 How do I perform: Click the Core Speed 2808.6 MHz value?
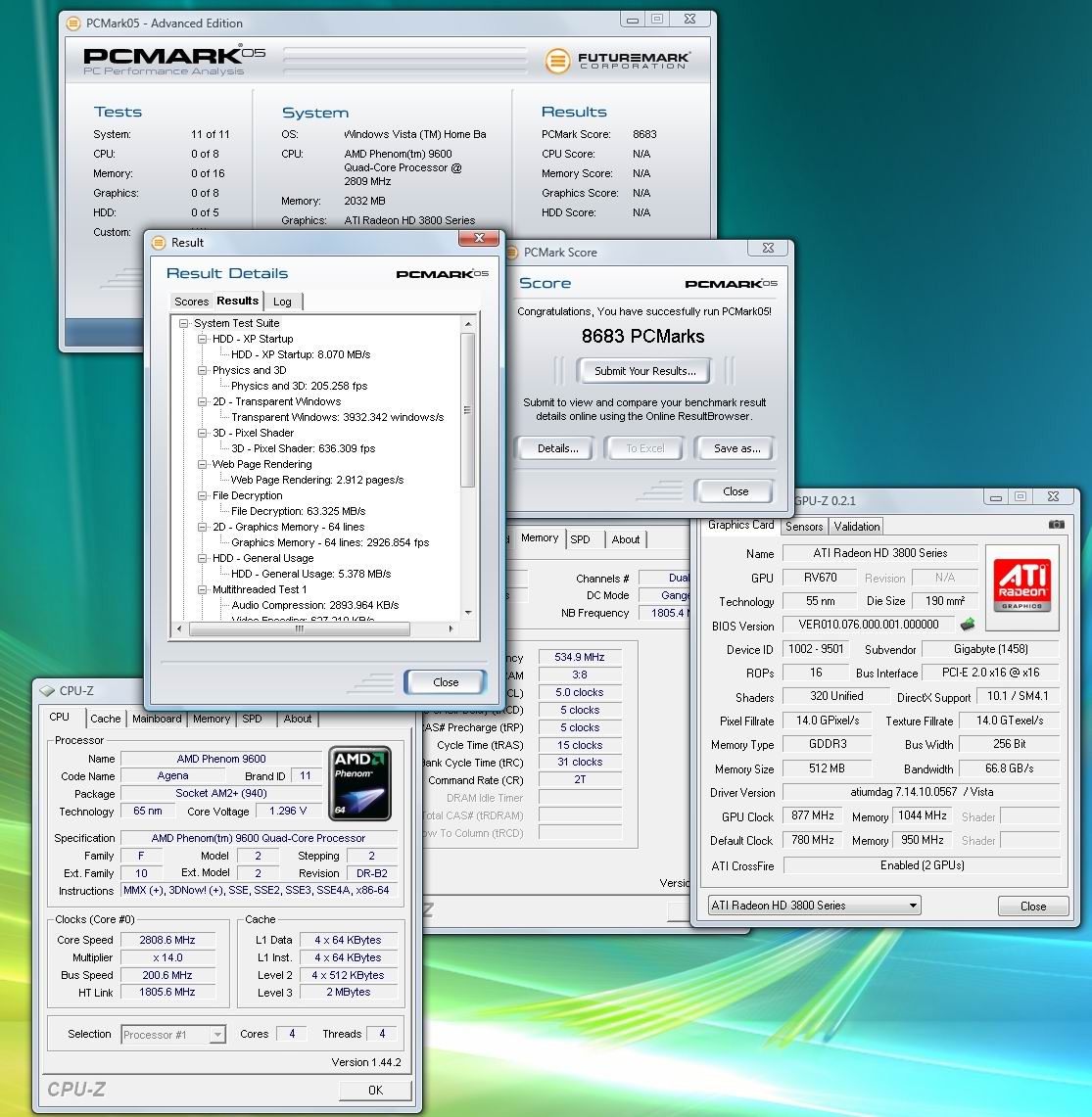point(167,941)
